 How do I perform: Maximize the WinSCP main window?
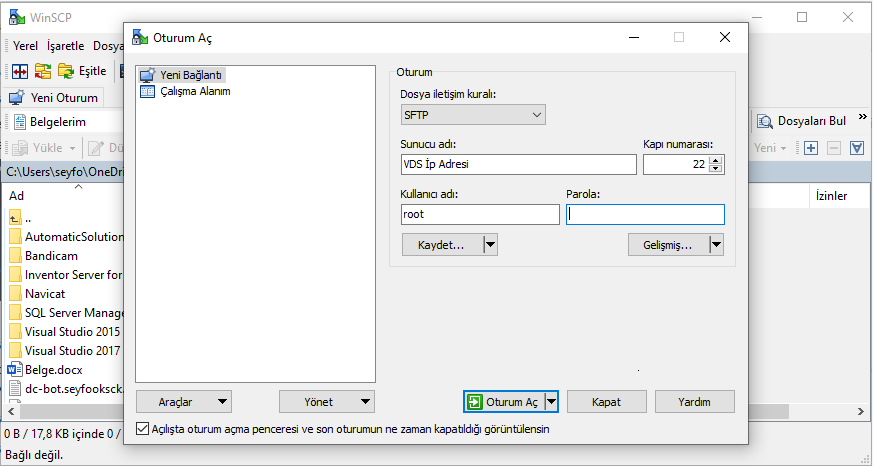coord(802,17)
